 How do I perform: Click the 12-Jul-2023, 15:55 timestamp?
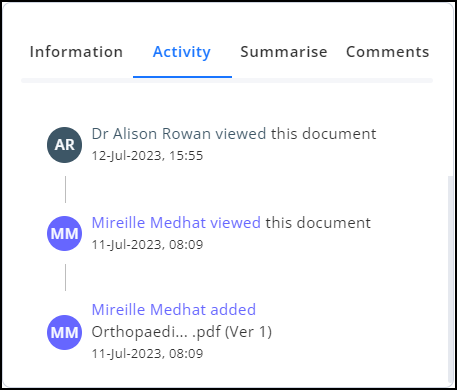pos(147,156)
